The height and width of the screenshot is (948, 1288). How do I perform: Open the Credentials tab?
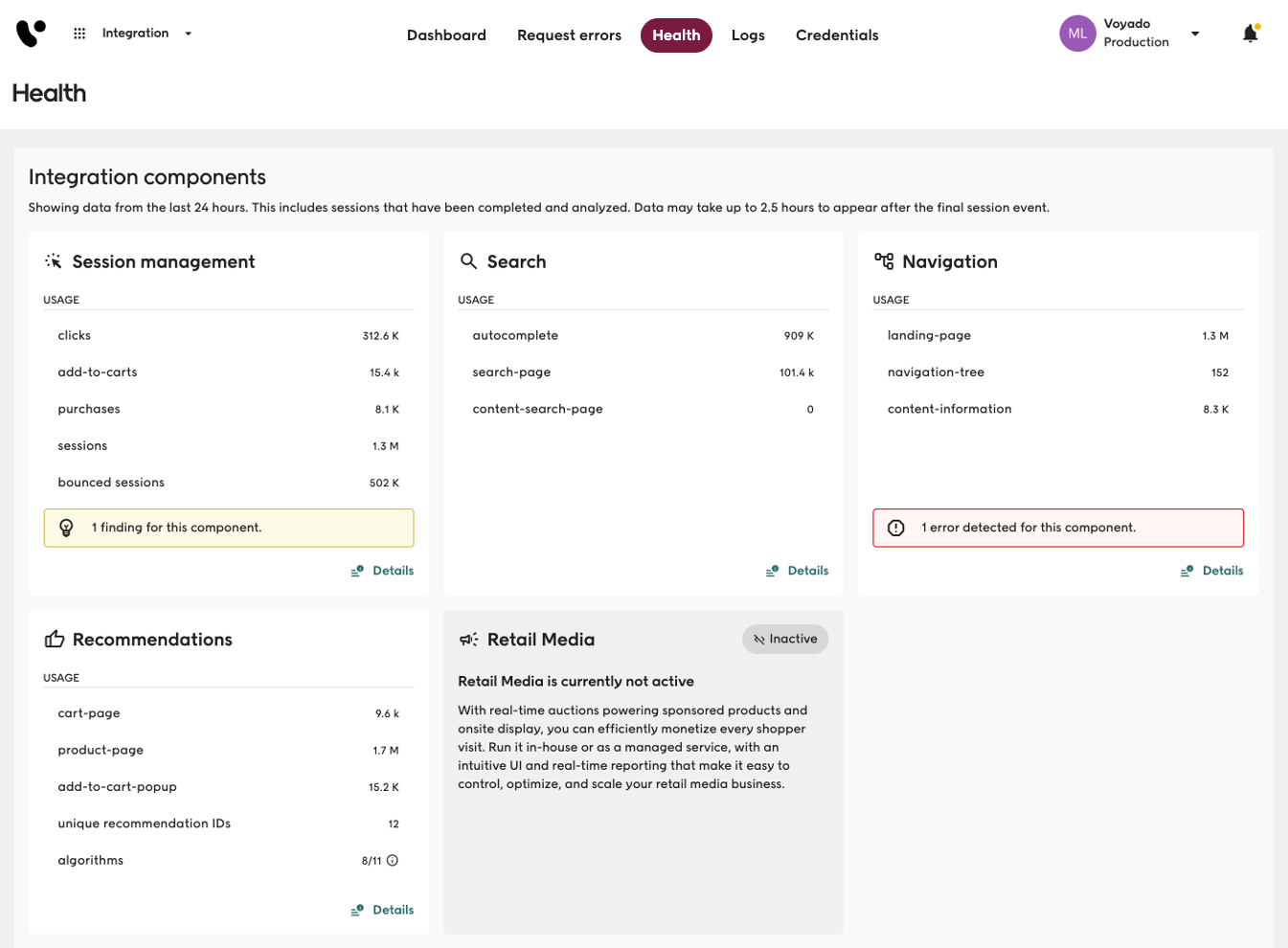click(x=837, y=35)
